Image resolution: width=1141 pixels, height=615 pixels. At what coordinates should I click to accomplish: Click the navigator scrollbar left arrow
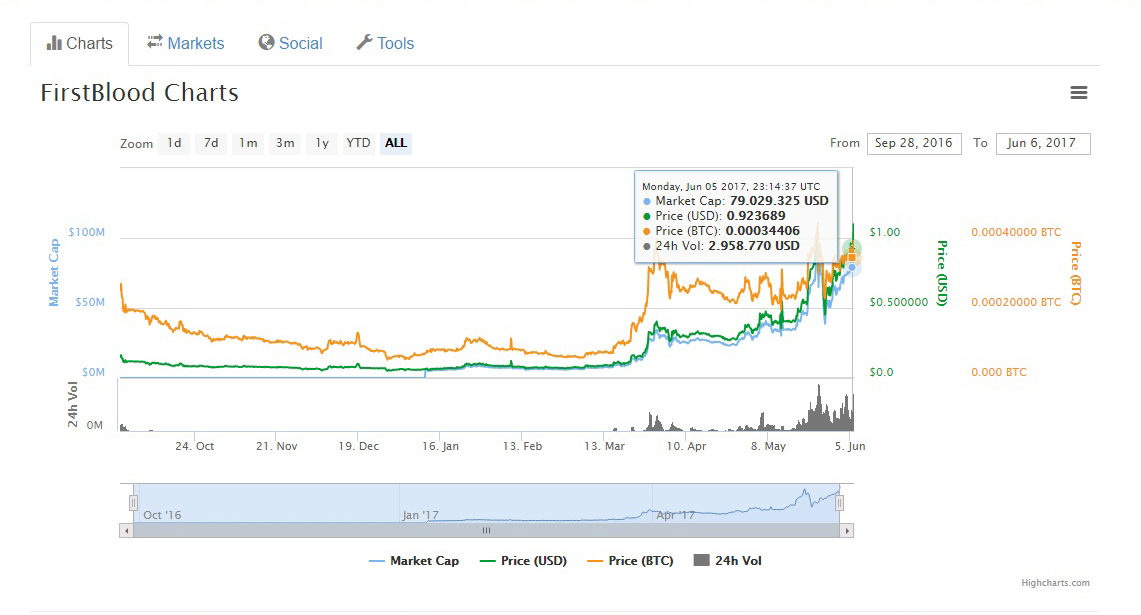[127, 531]
